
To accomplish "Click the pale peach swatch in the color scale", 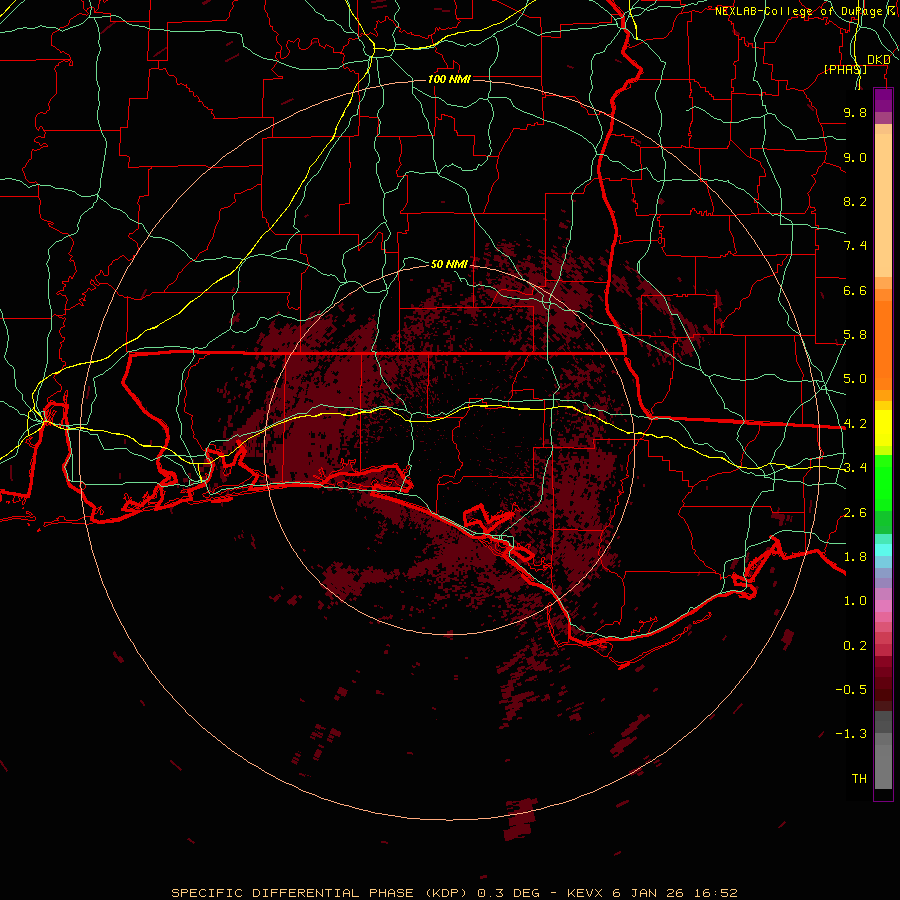I will [x=883, y=205].
